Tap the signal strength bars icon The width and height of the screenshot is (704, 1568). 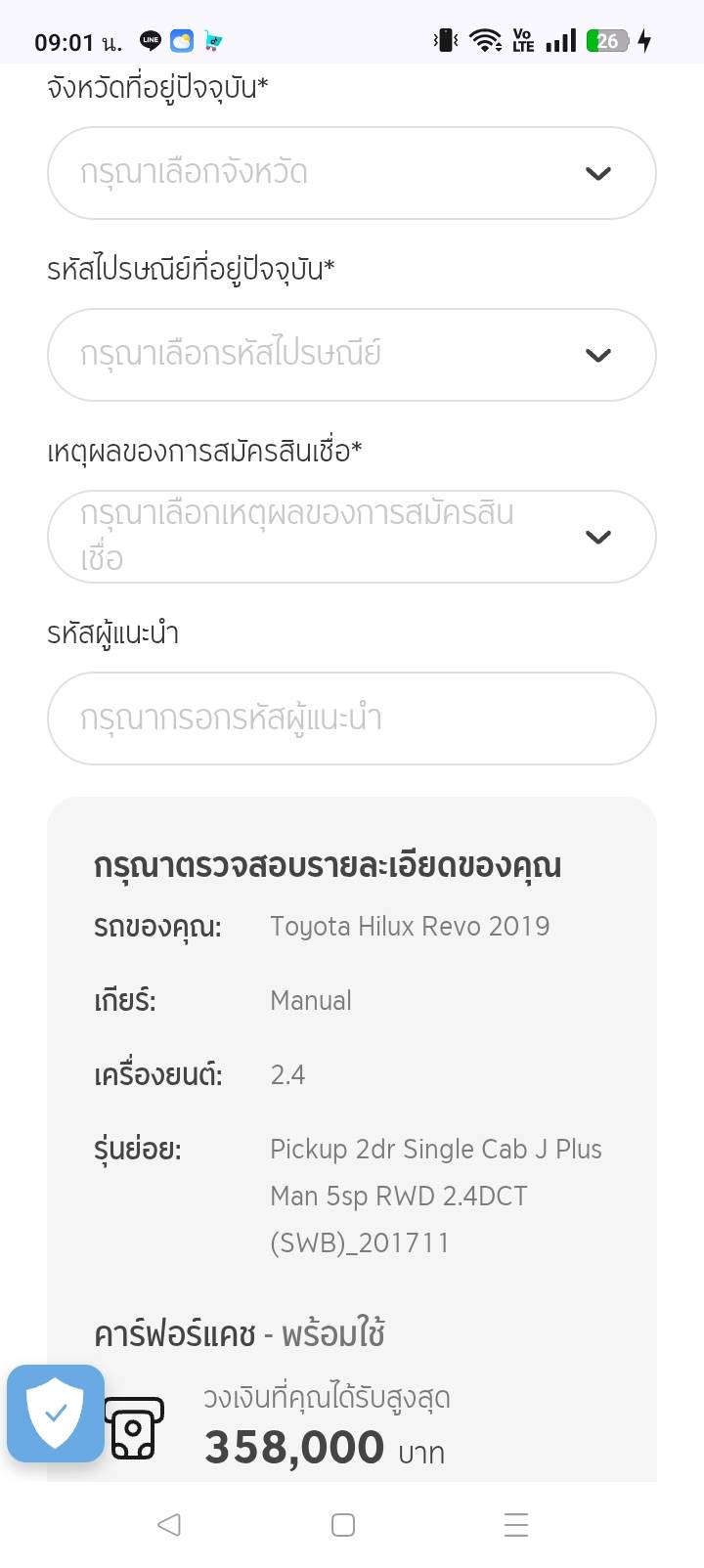click(560, 41)
